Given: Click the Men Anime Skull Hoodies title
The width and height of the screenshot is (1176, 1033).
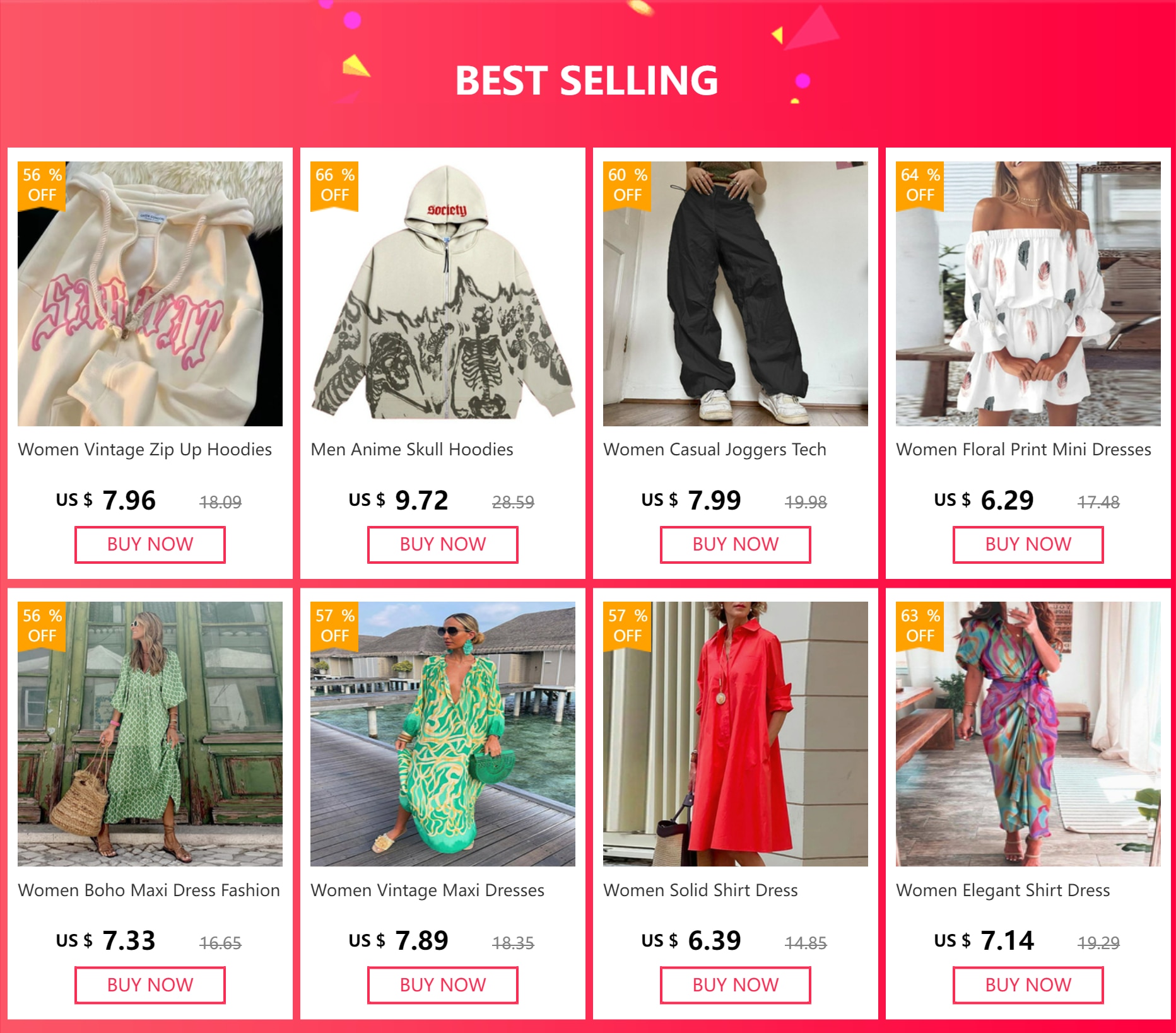Looking at the screenshot, I should pos(412,450).
